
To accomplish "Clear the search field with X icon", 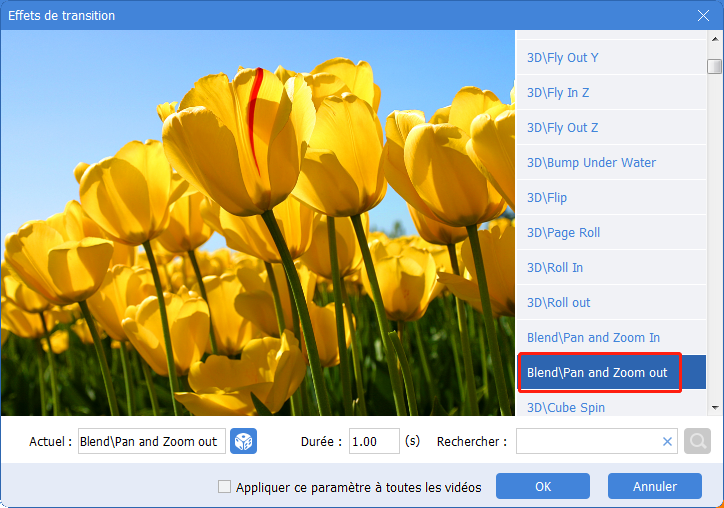I will (x=667, y=441).
